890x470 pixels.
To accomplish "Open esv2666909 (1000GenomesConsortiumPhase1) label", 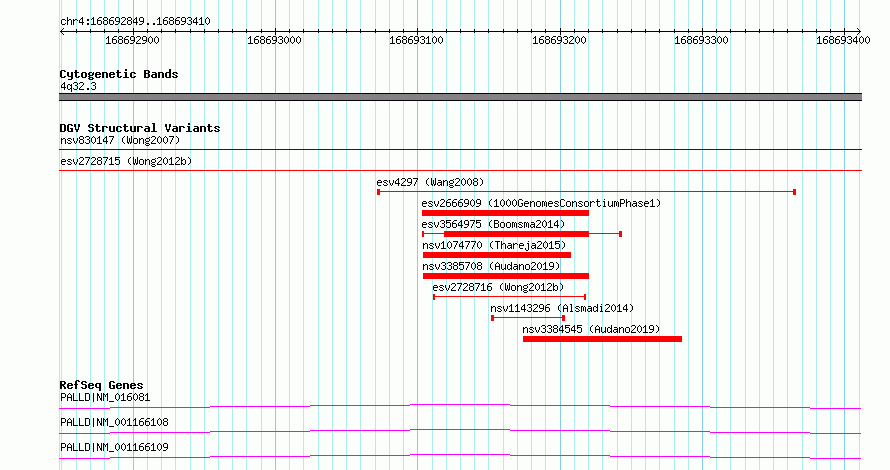I will click(541, 203).
